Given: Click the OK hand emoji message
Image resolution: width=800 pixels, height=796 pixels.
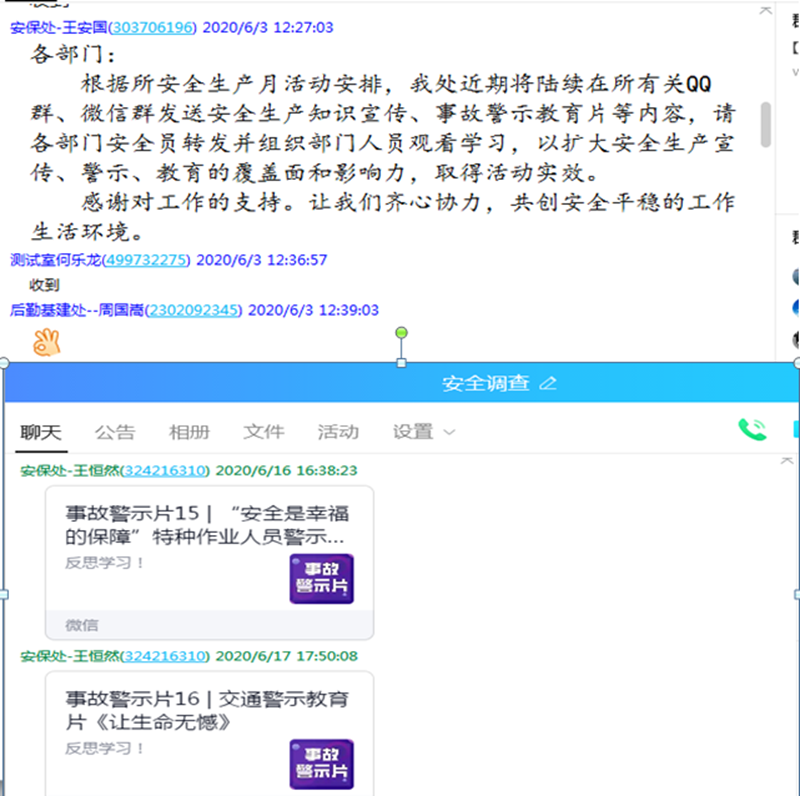Looking at the screenshot, I should [45, 342].
